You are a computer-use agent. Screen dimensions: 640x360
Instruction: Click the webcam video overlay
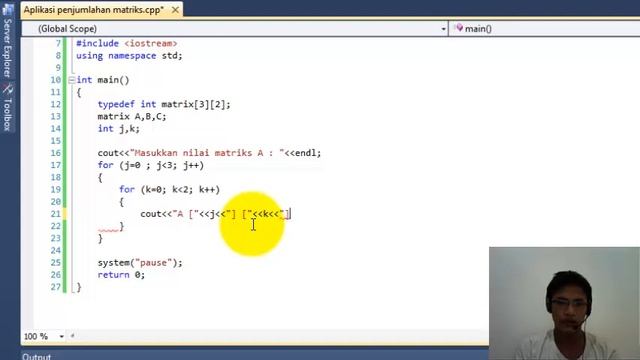(564, 303)
